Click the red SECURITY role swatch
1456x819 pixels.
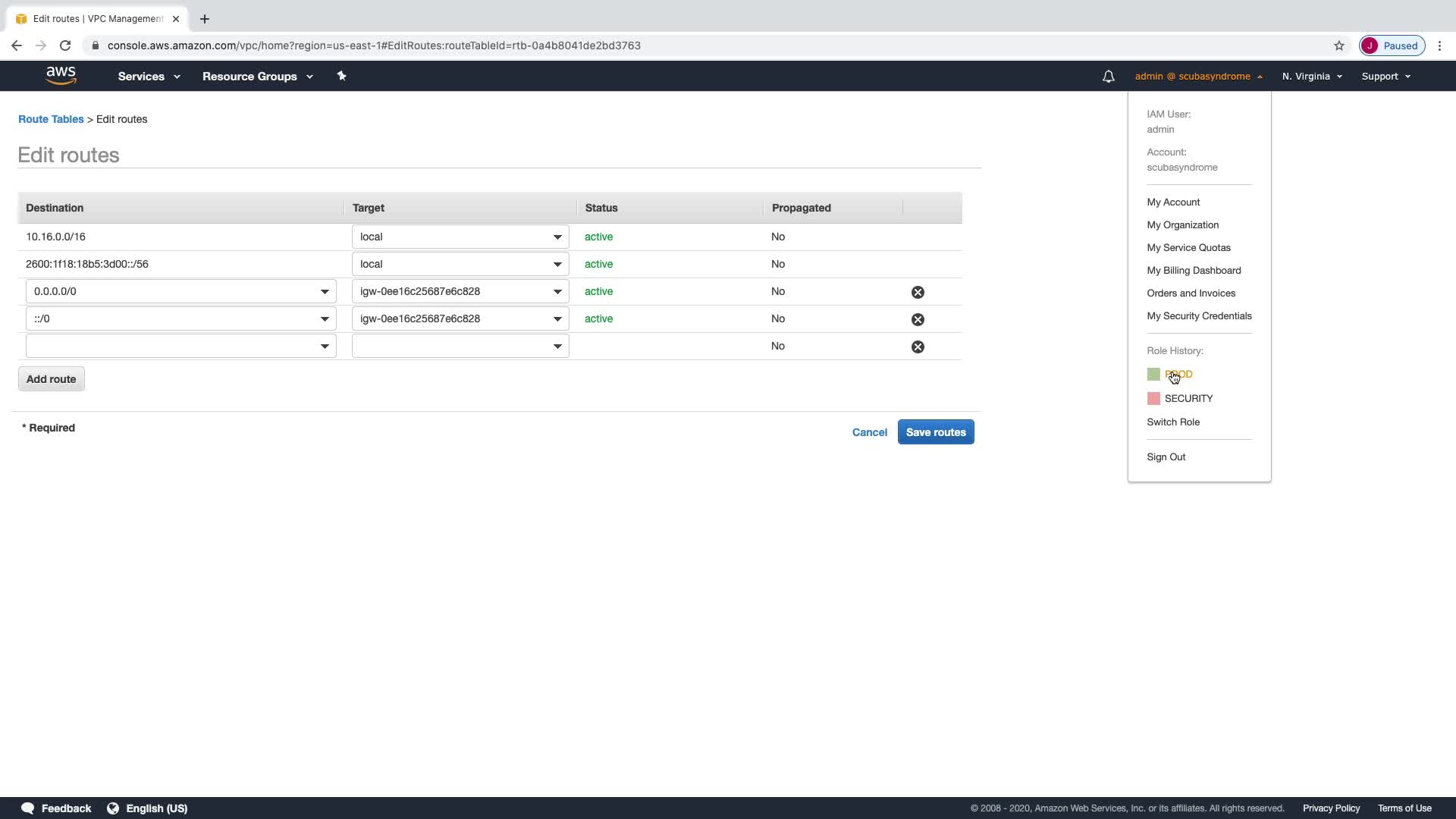pos(1153,399)
